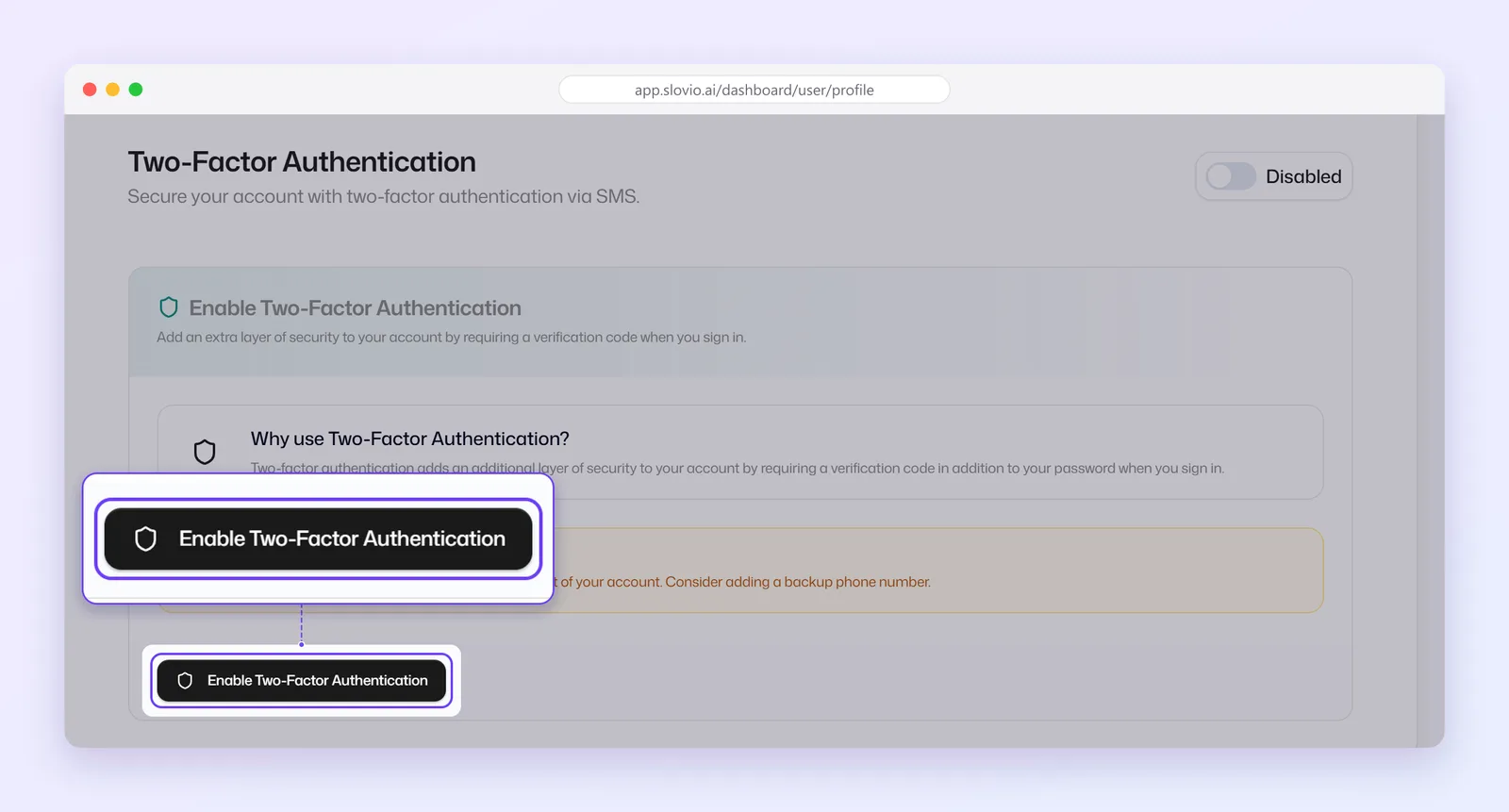The width and height of the screenshot is (1509, 812).
Task: Click the green shield icon beside the Enable Two-Factor Authentication heading
Action: (x=169, y=307)
